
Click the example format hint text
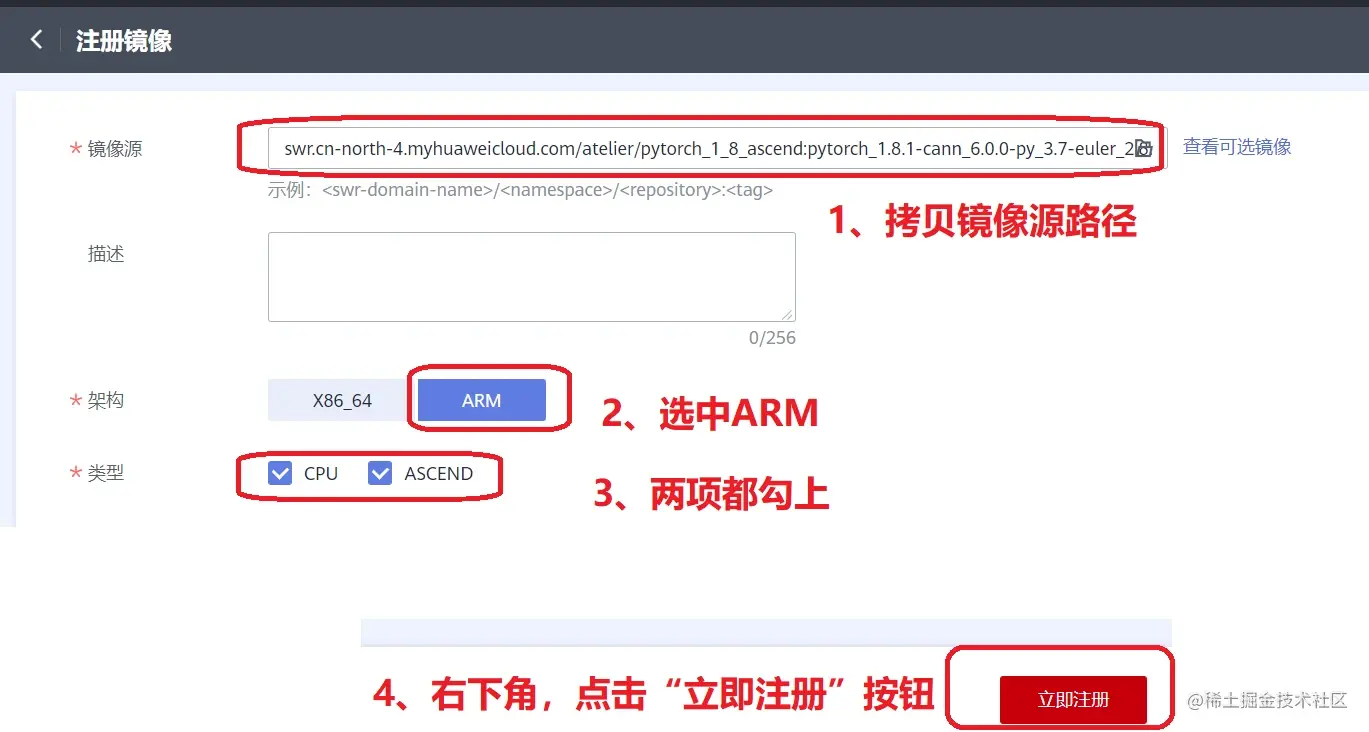click(520, 189)
